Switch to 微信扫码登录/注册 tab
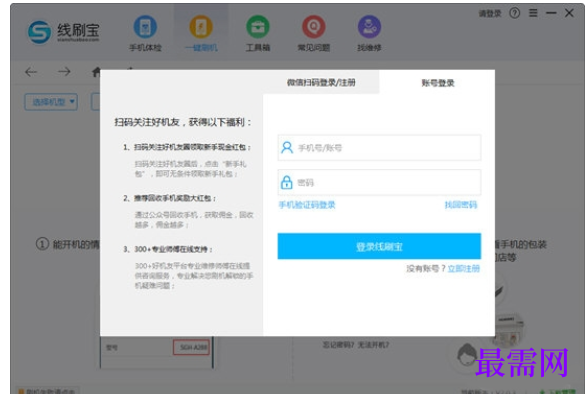The height and width of the screenshot is (394, 587). (x=321, y=82)
